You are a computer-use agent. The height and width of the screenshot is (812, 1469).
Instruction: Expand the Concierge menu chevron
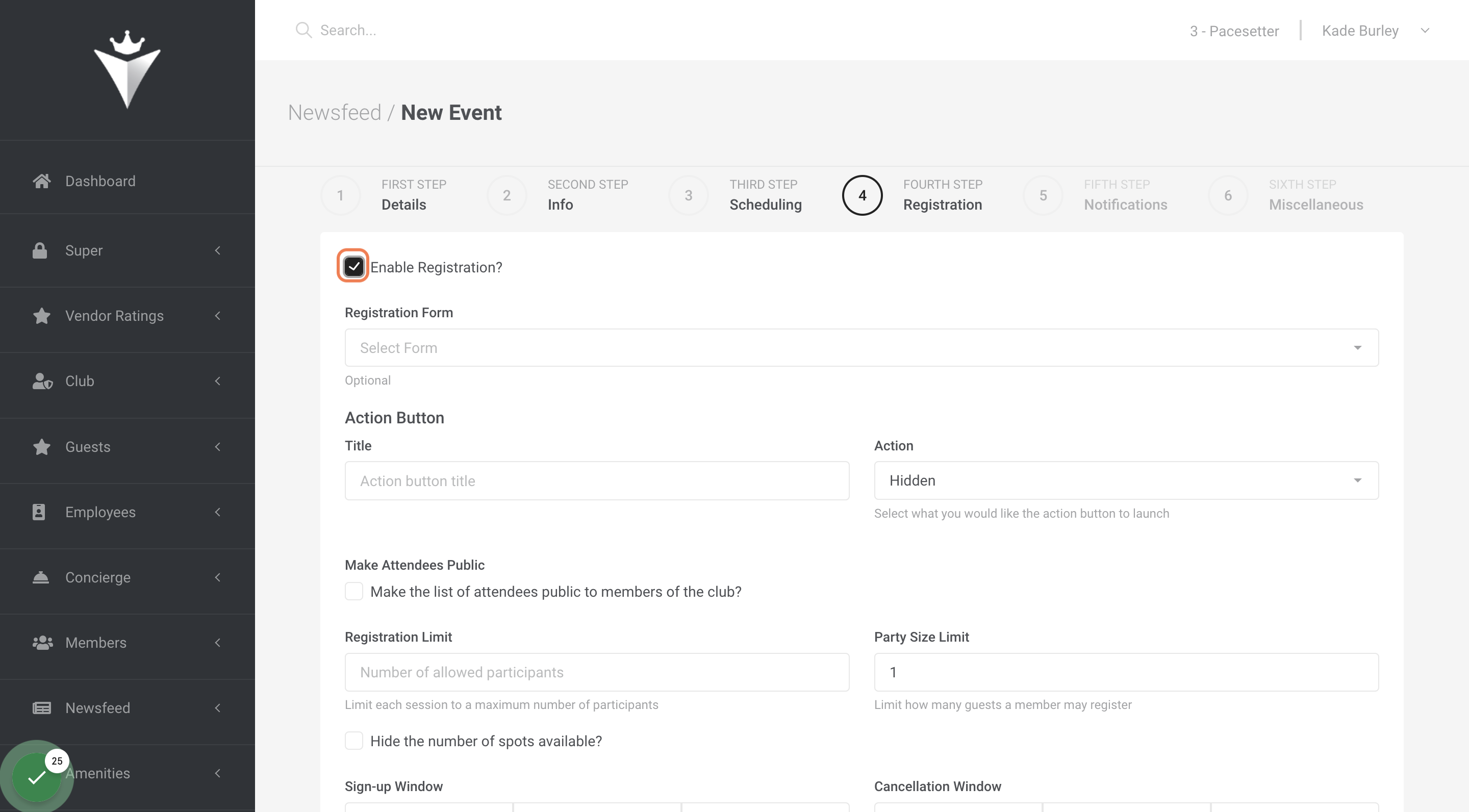(x=218, y=577)
